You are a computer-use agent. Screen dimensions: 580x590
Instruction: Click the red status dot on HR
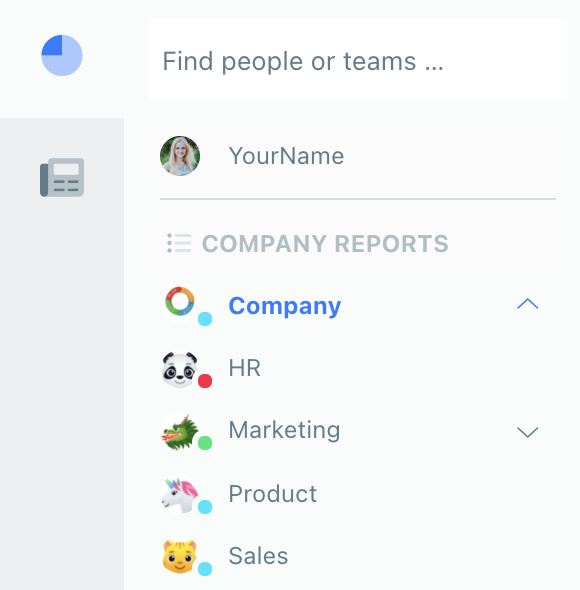205,381
